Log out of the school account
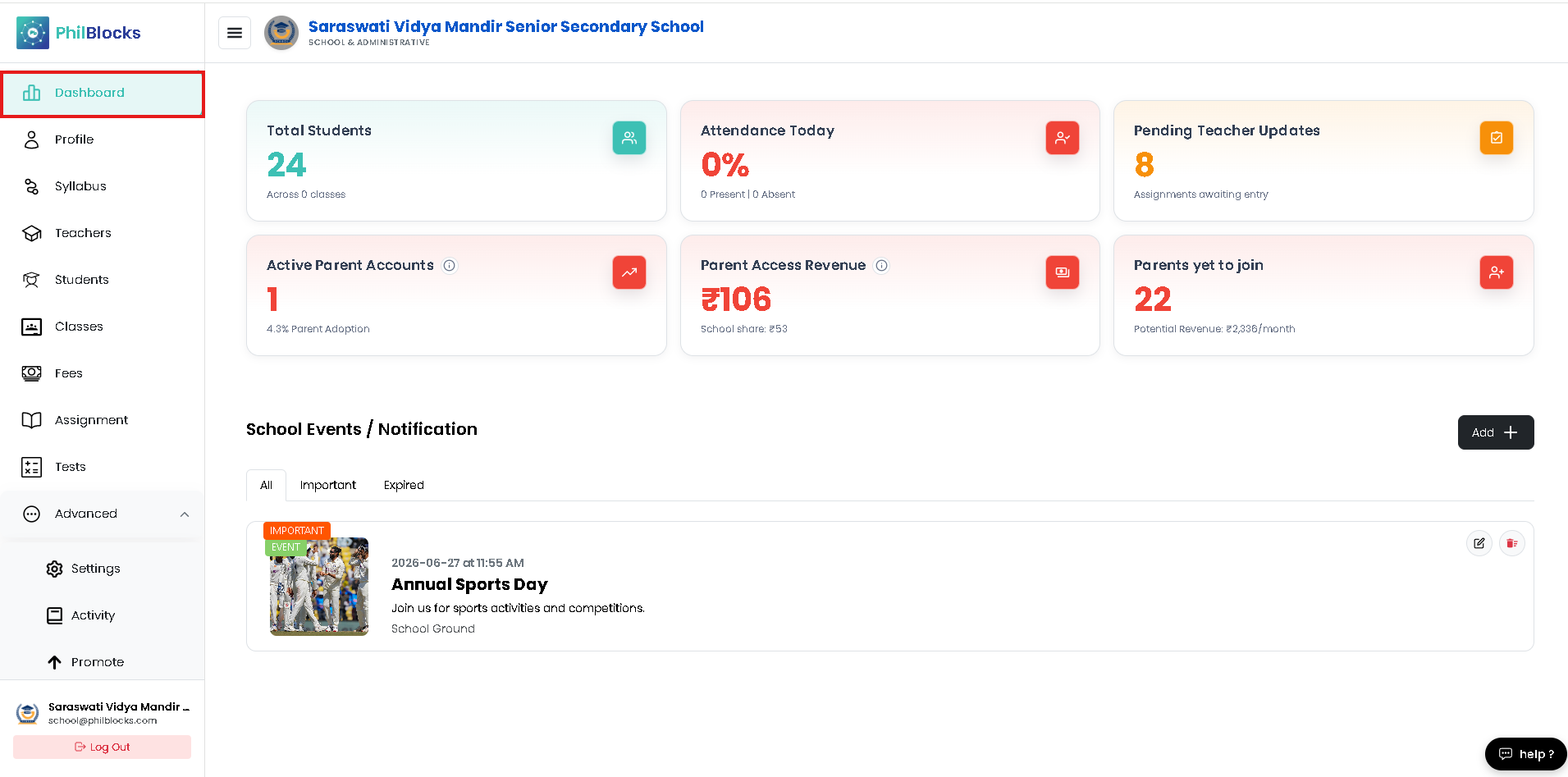 tap(102, 747)
